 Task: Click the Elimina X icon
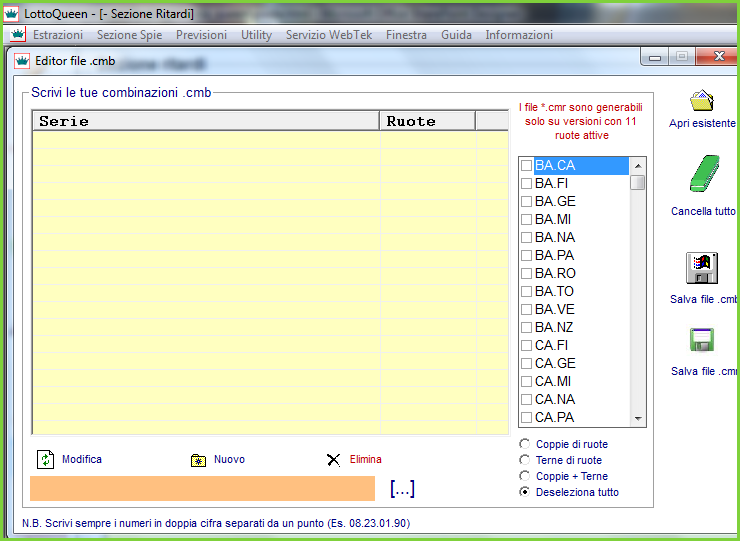pos(333,460)
